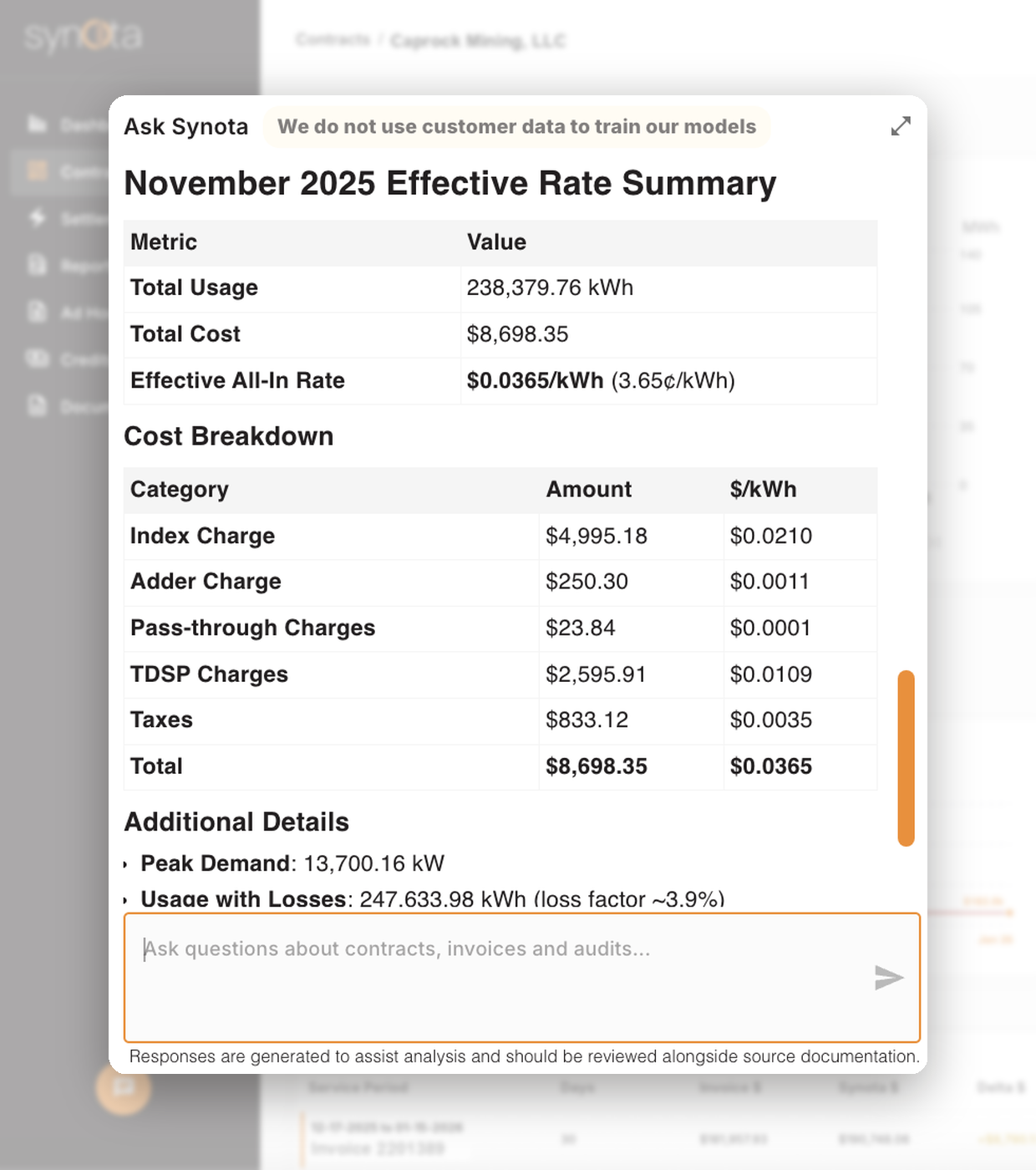The width and height of the screenshot is (1036, 1170).
Task: Select the $0.0210 per kWh value
Action: 771,537
